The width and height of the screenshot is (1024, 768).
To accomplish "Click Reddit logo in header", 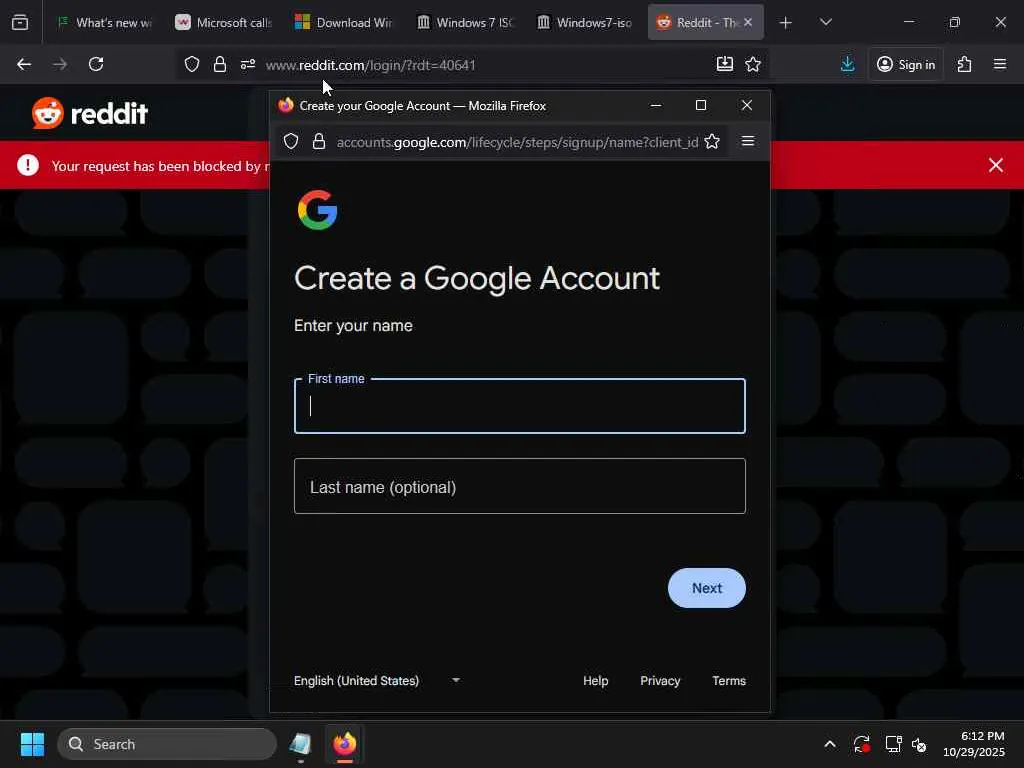I will (90, 113).
